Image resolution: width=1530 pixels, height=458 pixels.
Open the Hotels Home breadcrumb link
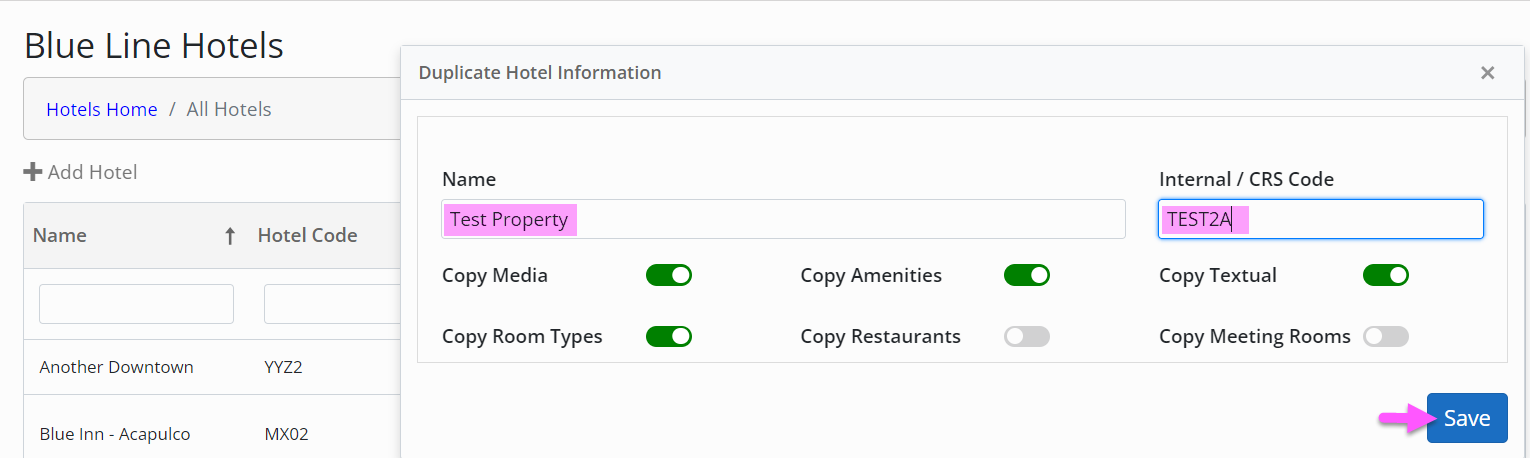tap(102, 109)
